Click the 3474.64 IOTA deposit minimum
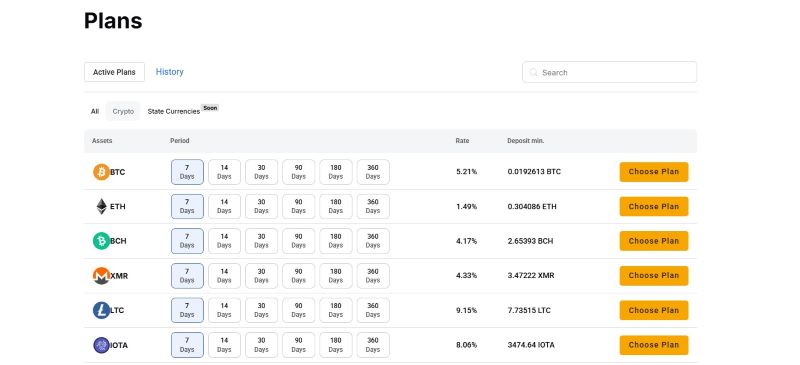Screen dimensions: 800x365 531,345
